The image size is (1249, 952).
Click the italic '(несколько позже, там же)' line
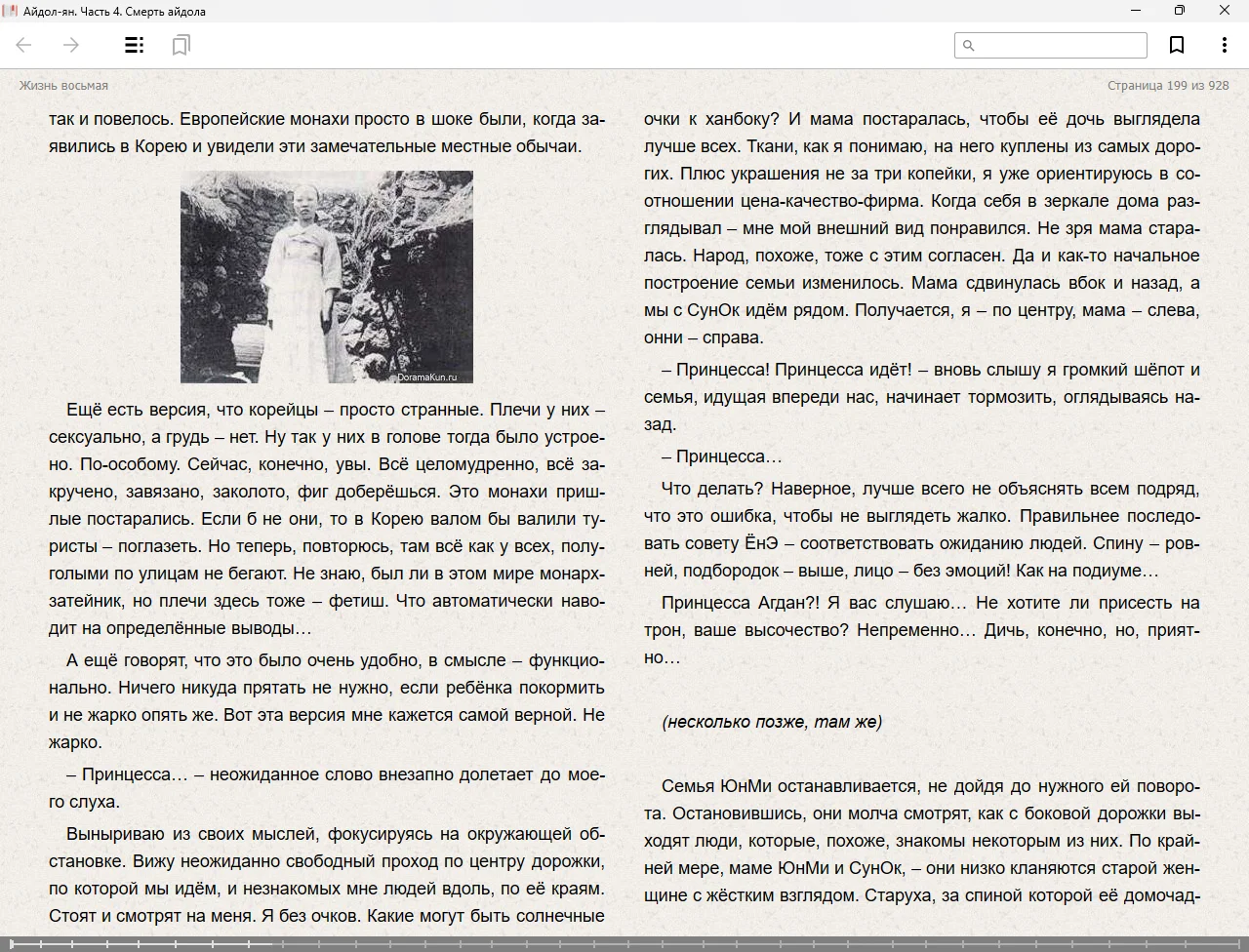pos(771,722)
